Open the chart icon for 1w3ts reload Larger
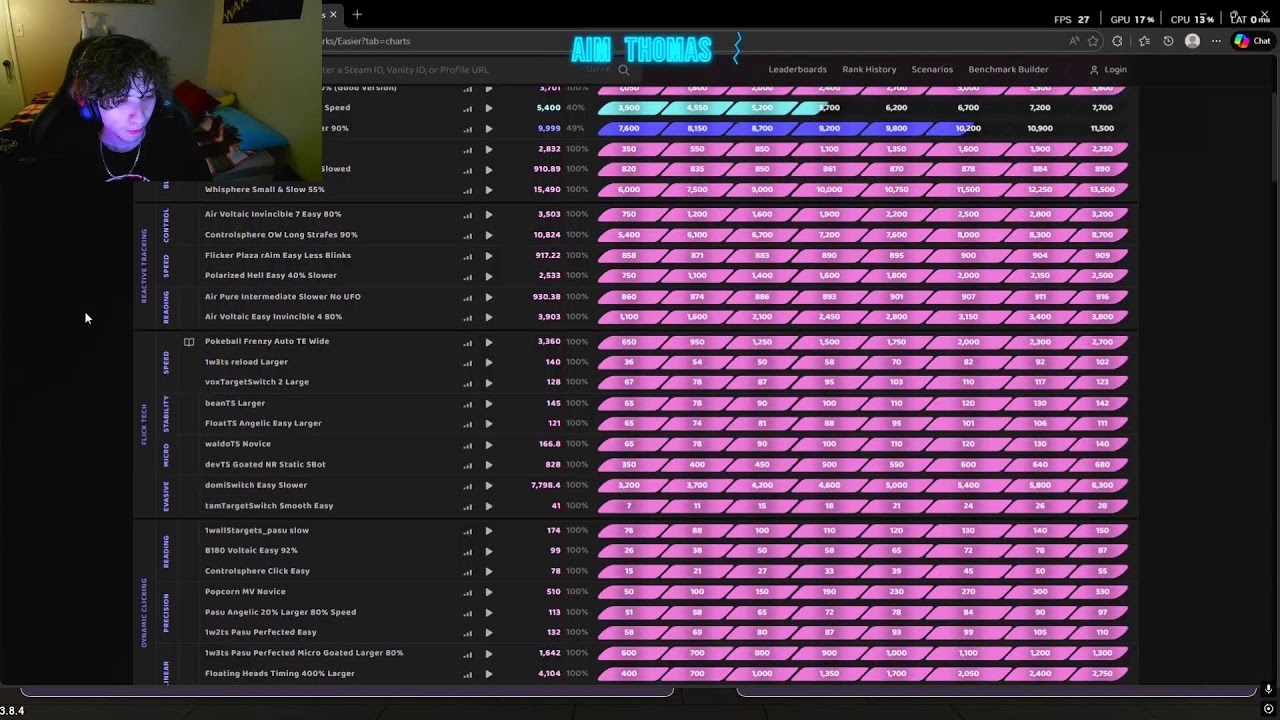 pyautogui.click(x=468, y=362)
